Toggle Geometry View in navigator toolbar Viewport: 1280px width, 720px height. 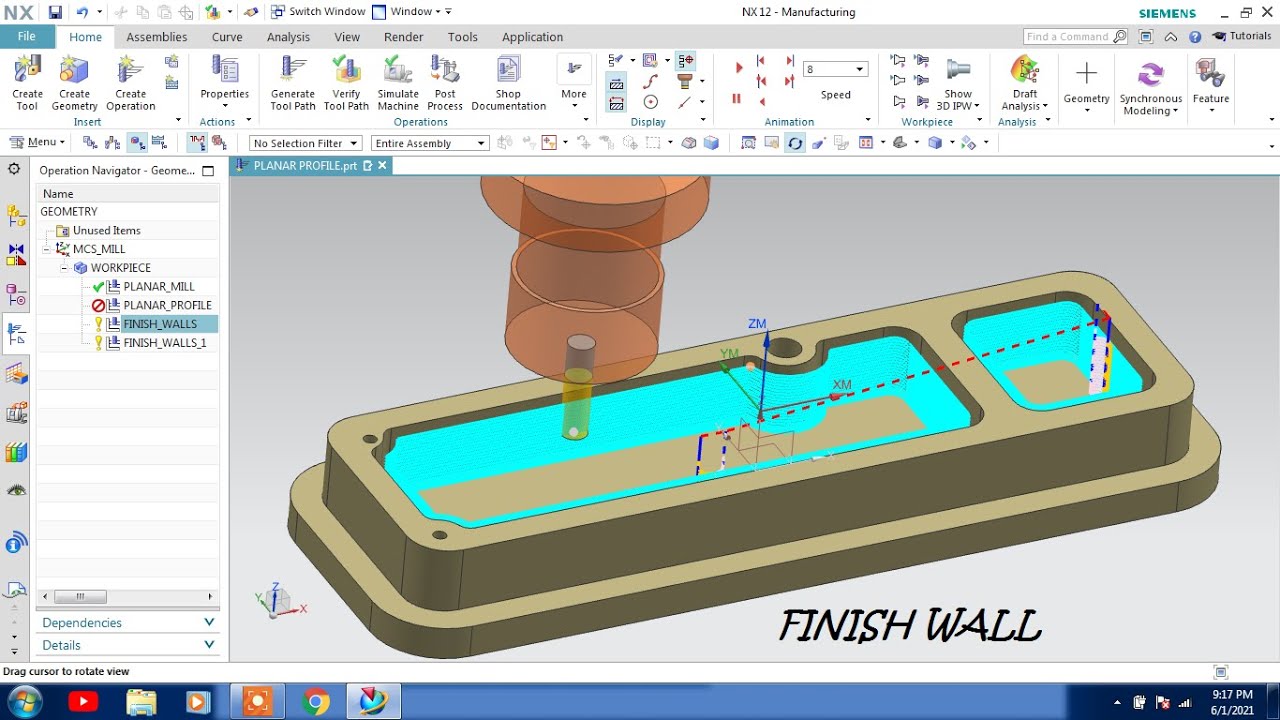coord(136,143)
